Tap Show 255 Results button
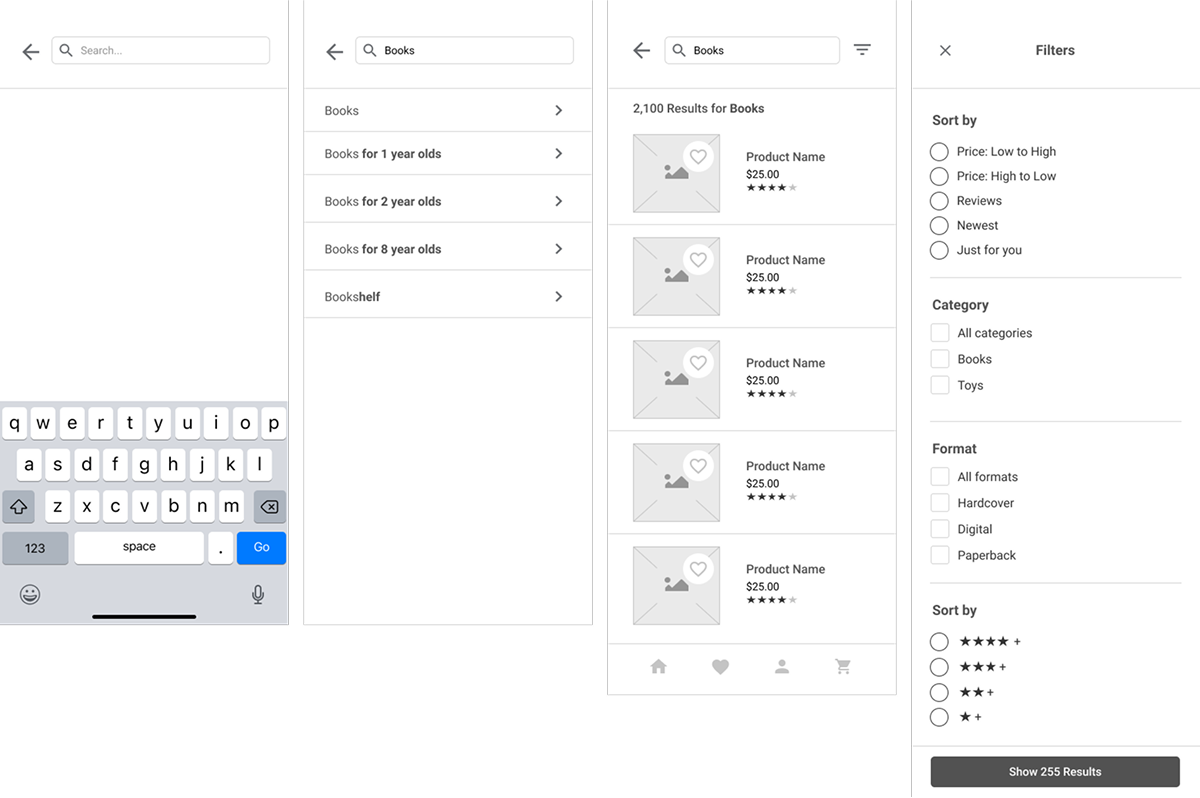The image size is (1200, 798). [x=1055, y=772]
